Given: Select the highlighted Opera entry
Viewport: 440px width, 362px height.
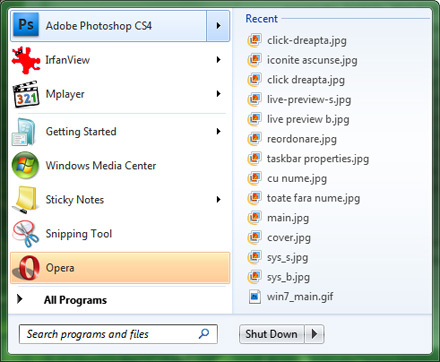Looking at the screenshot, I should [x=120, y=268].
